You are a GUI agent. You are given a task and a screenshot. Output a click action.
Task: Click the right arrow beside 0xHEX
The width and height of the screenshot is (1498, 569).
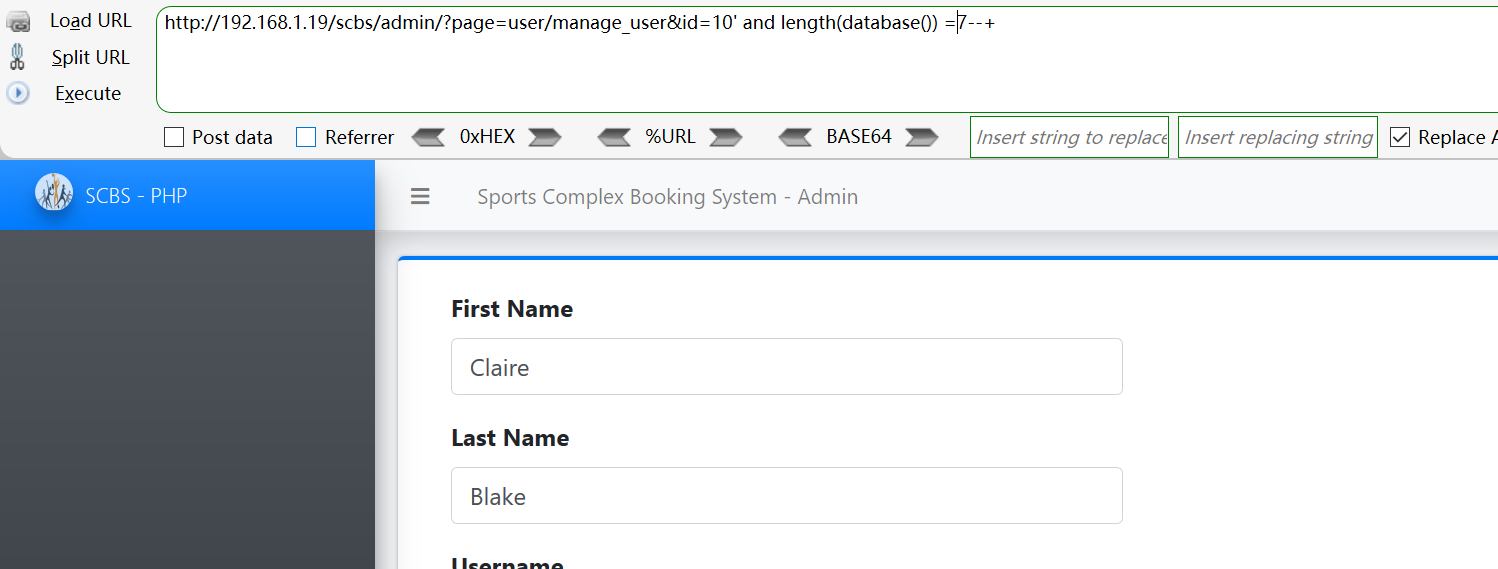pos(545,137)
